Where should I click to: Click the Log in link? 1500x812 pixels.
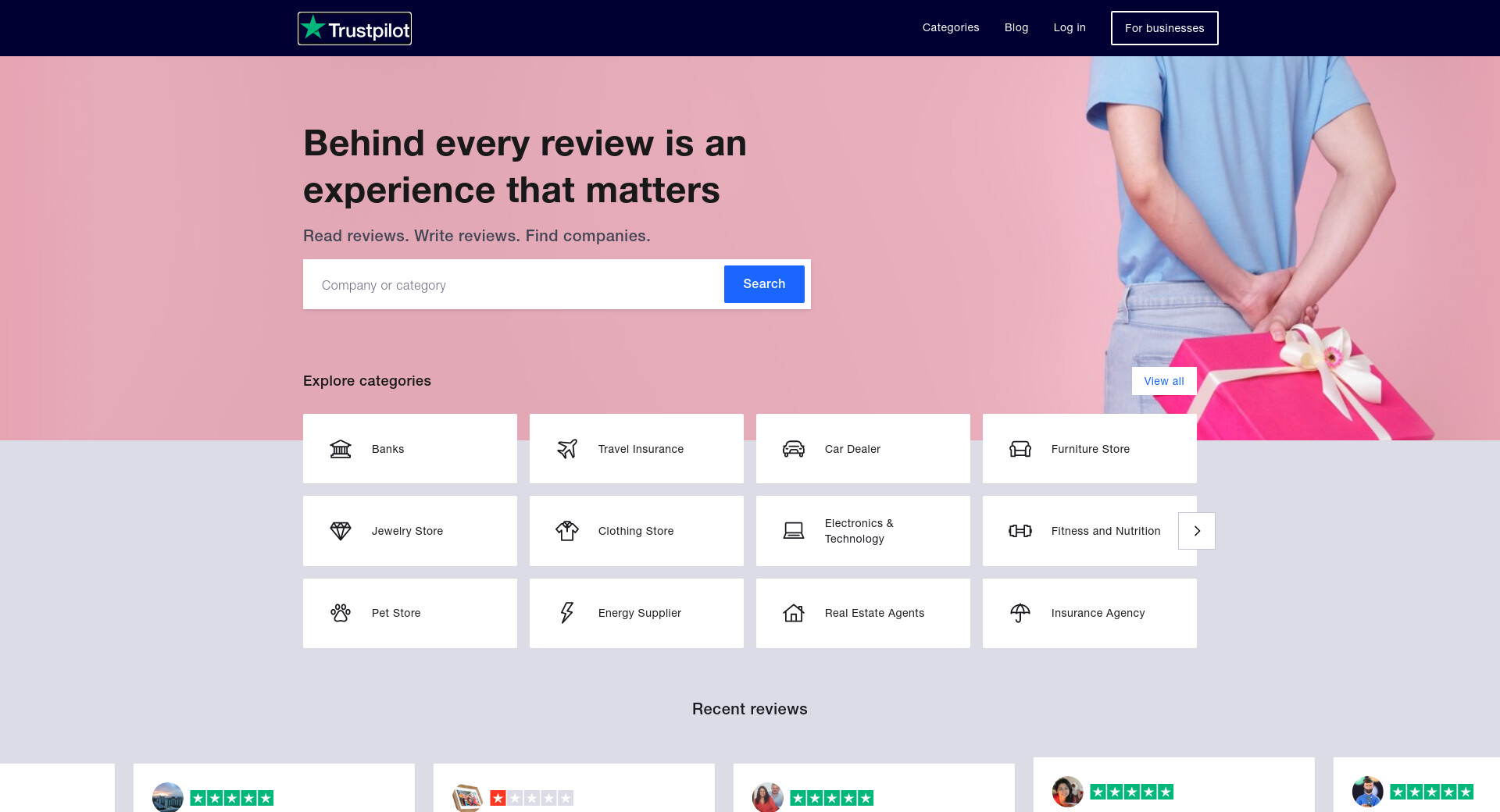point(1070,27)
